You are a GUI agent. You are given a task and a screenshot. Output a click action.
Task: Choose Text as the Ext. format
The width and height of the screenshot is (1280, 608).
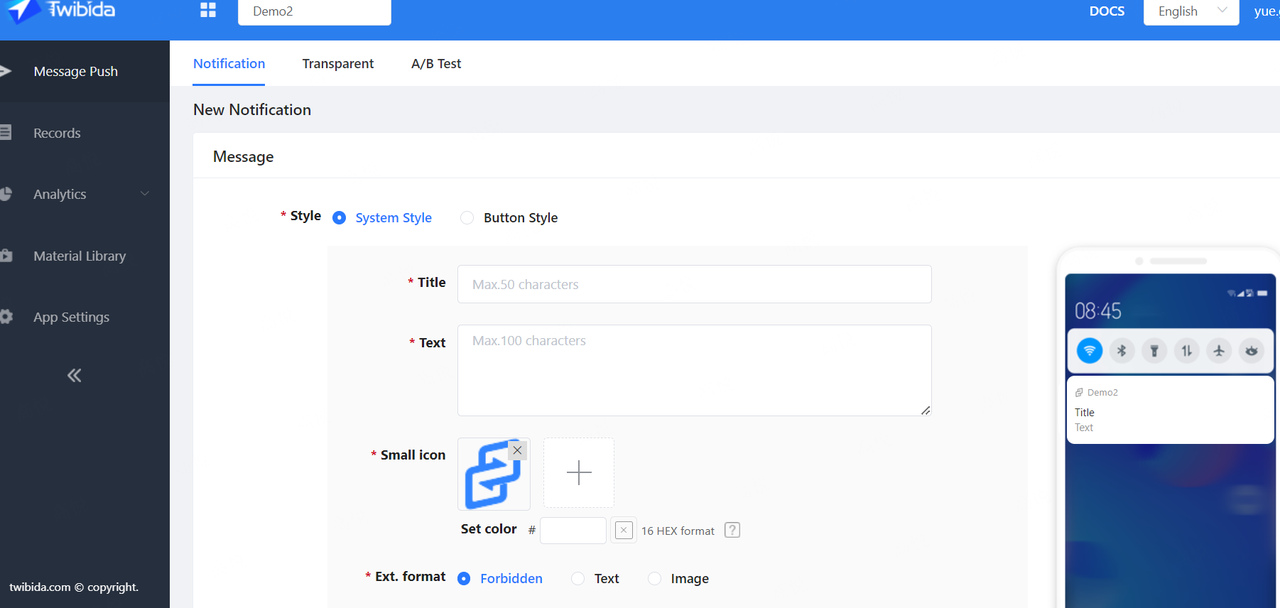coord(578,579)
